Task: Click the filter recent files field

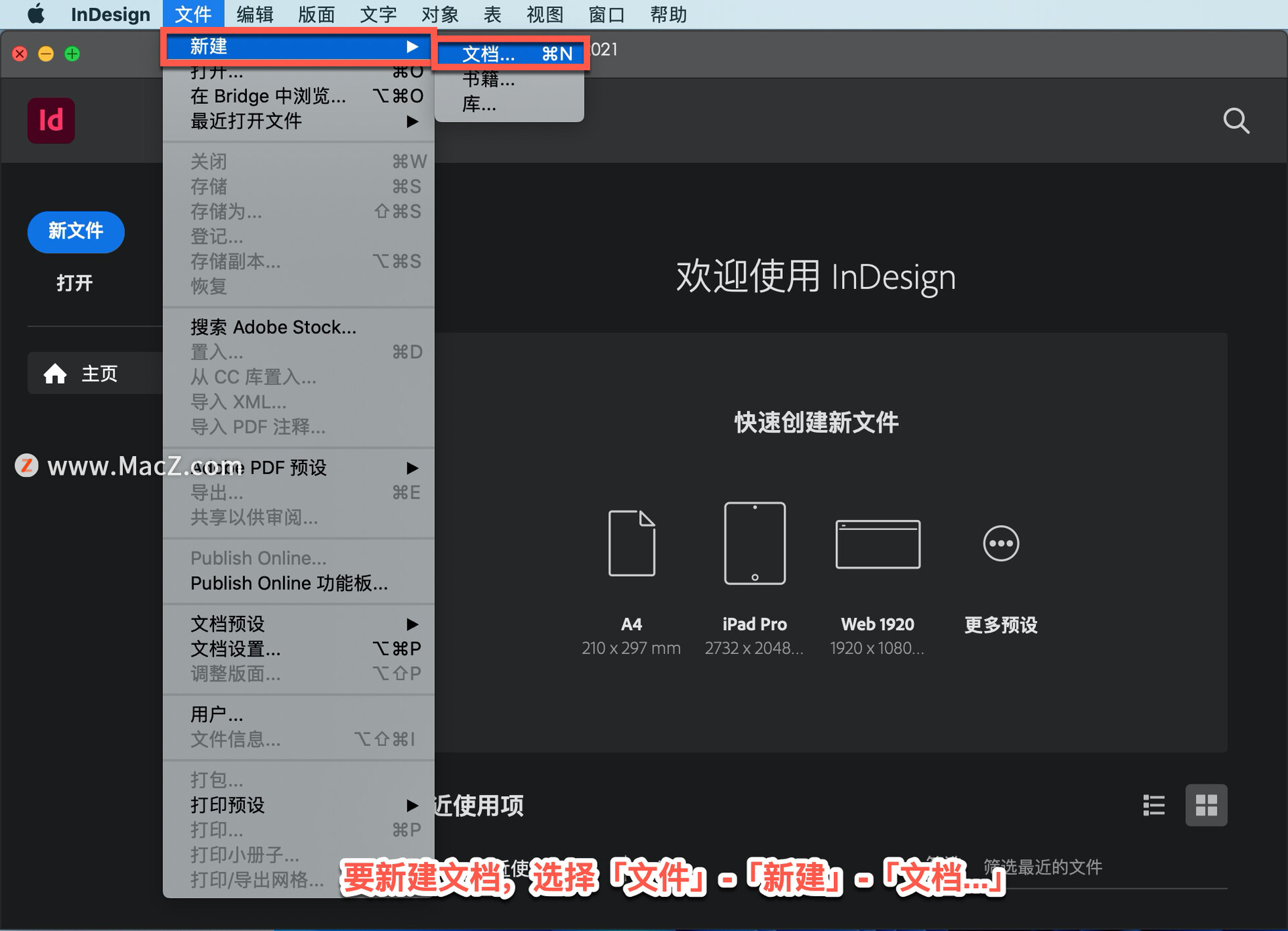Action: point(1073,867)
